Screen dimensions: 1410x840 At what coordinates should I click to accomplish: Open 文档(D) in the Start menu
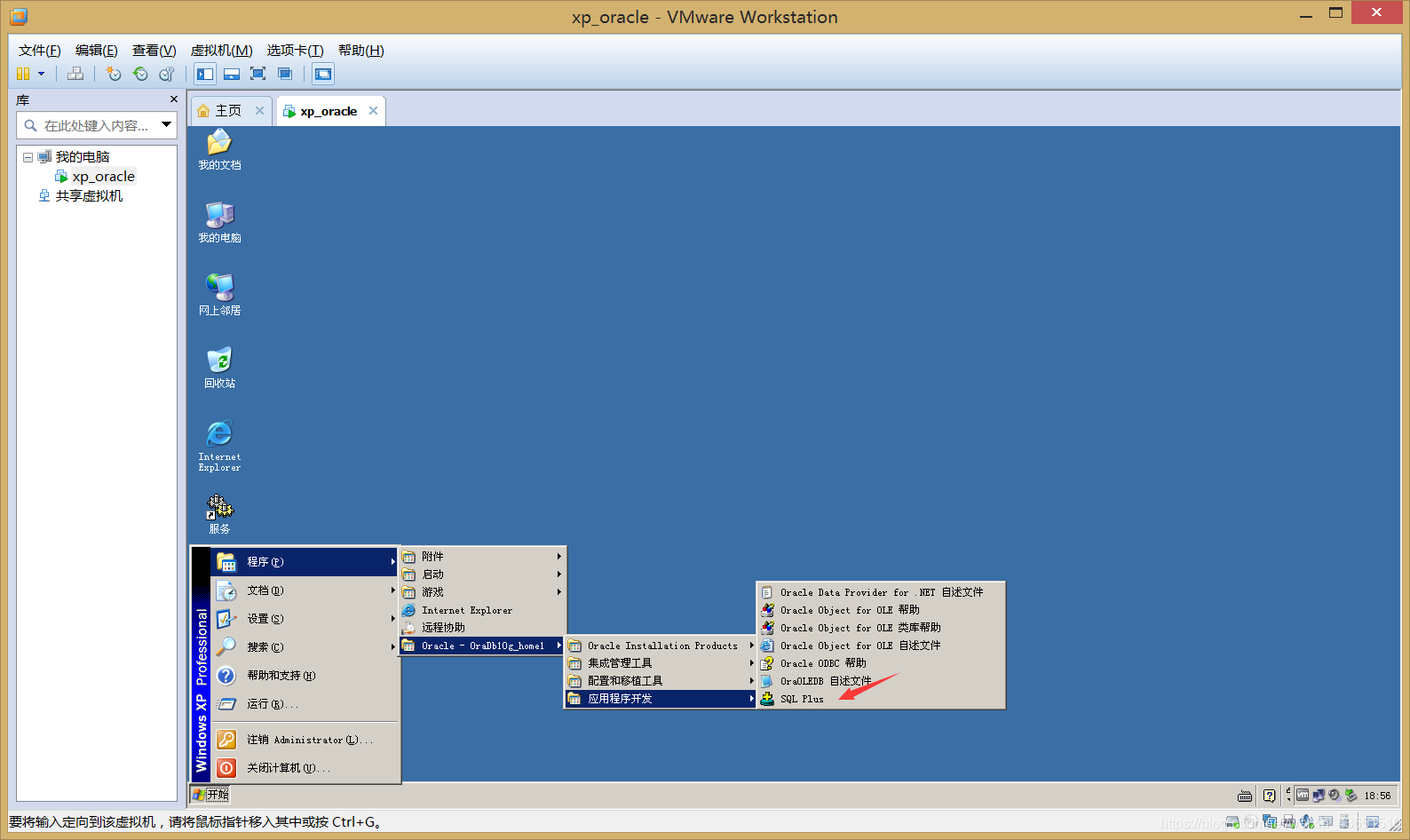click(x=305, y=590)
